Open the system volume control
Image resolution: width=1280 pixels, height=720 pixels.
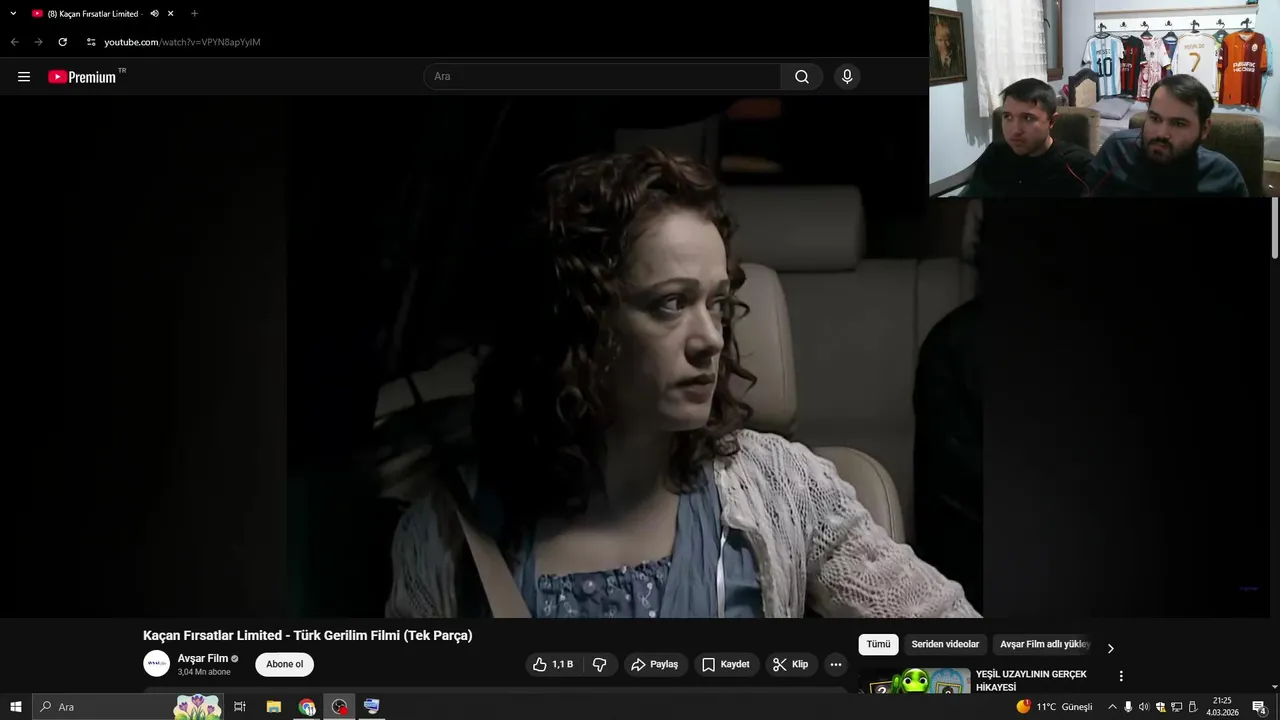tap(1144, 707)
